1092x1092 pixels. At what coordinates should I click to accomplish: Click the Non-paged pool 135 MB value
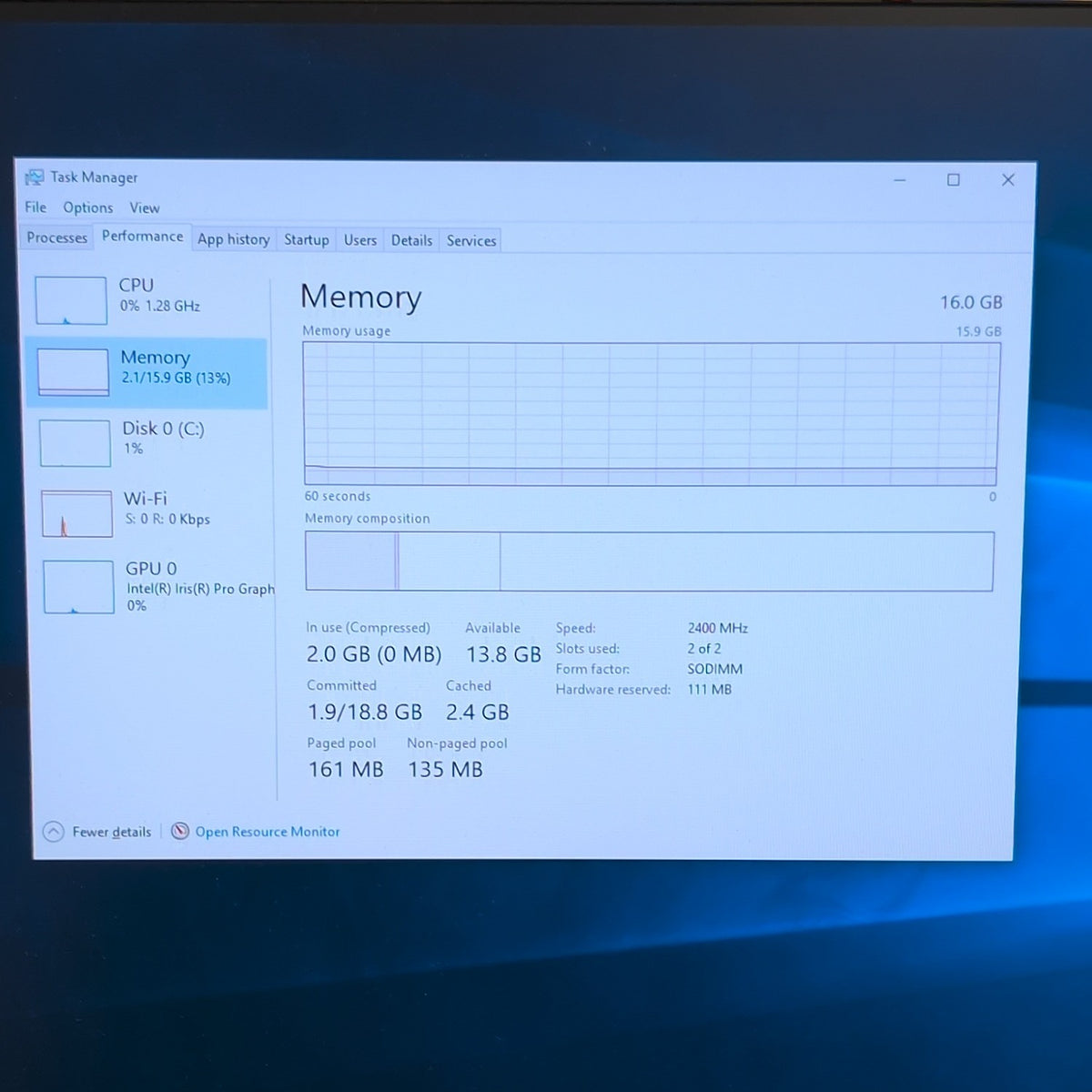(x=445, y=769)
